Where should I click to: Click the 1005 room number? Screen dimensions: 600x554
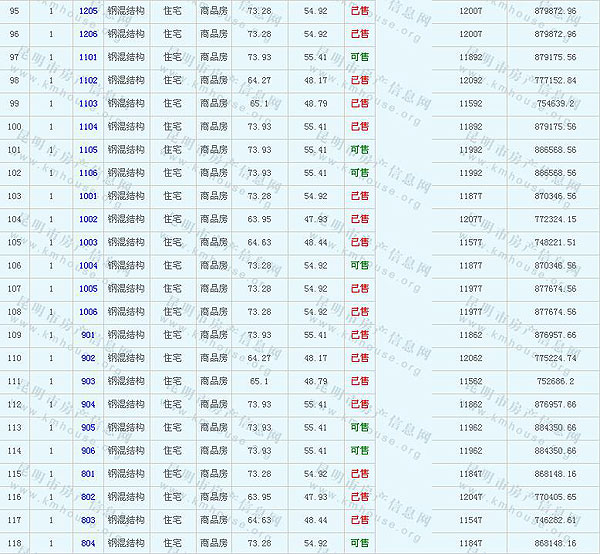[x=88, y=289]
